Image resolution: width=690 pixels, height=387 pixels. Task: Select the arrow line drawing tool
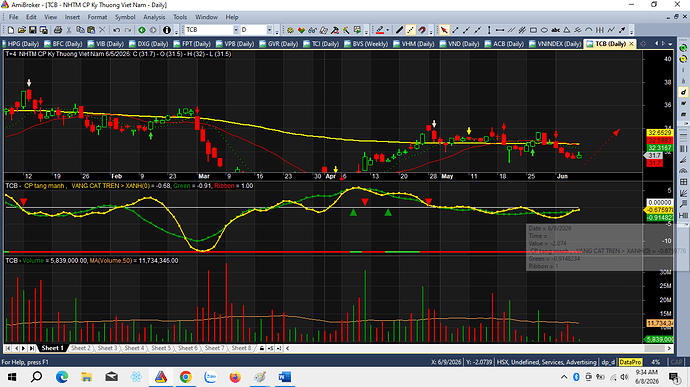(622, 30)
